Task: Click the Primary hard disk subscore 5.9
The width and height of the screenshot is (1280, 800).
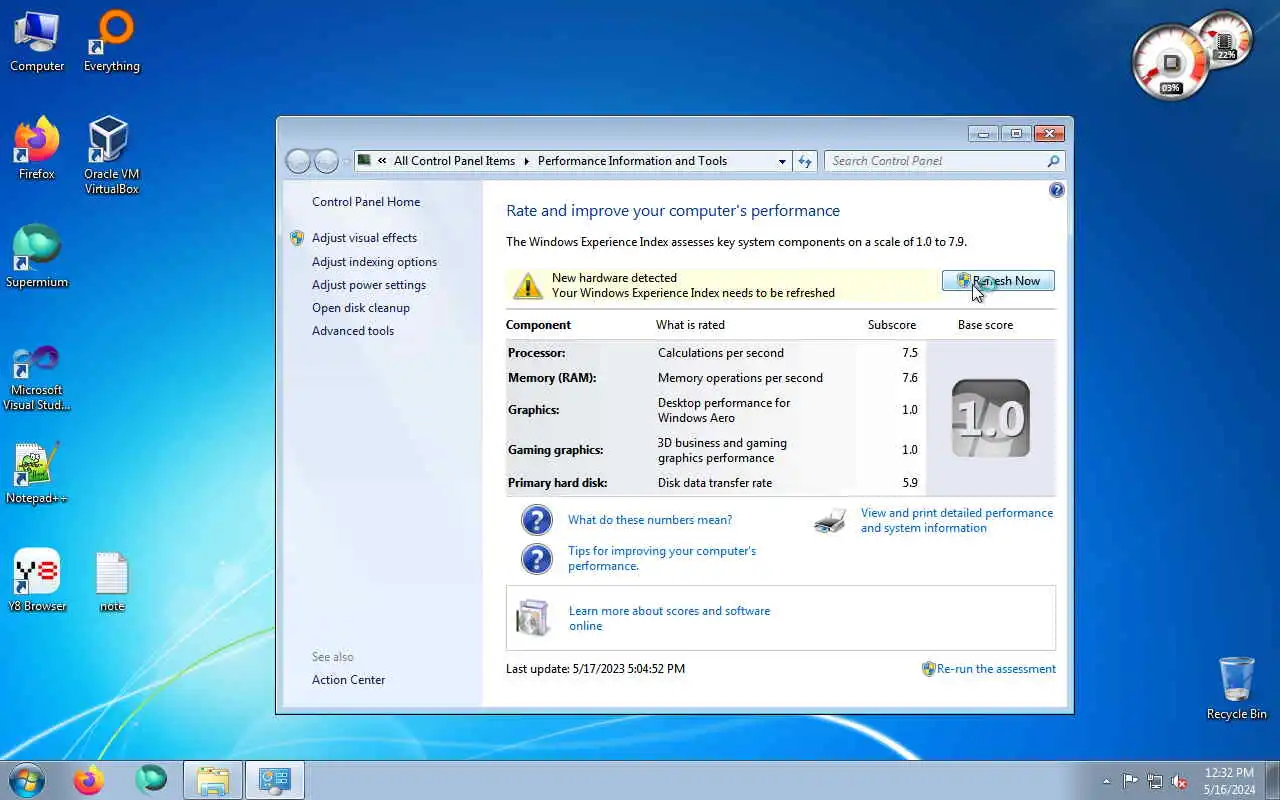Action: (x=909, y=483)
